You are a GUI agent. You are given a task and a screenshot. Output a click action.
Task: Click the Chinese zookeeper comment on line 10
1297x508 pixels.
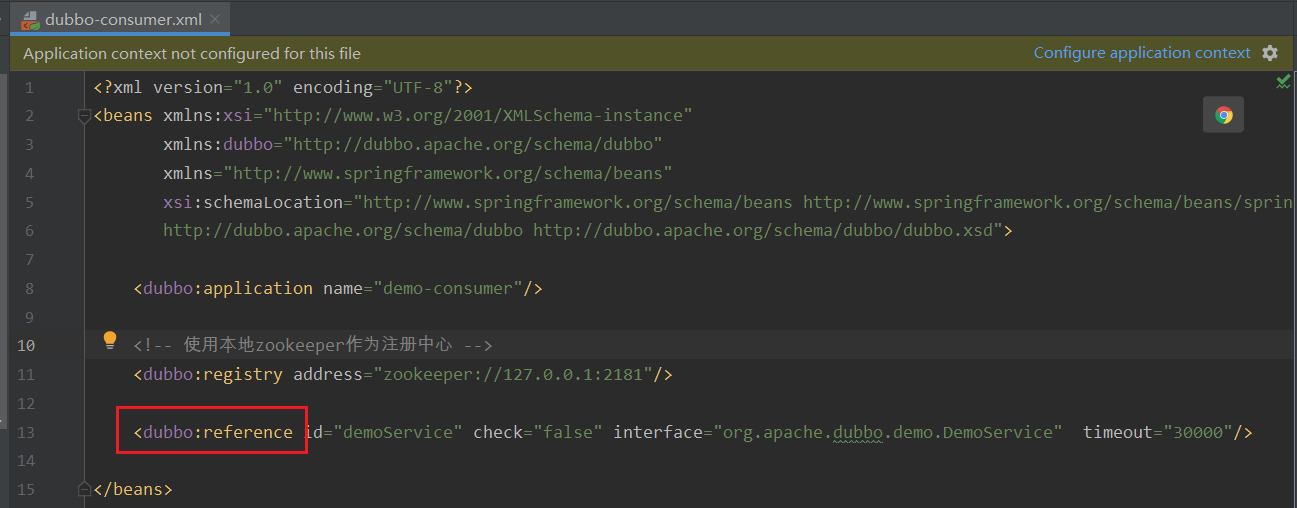(x=313, y=345)
